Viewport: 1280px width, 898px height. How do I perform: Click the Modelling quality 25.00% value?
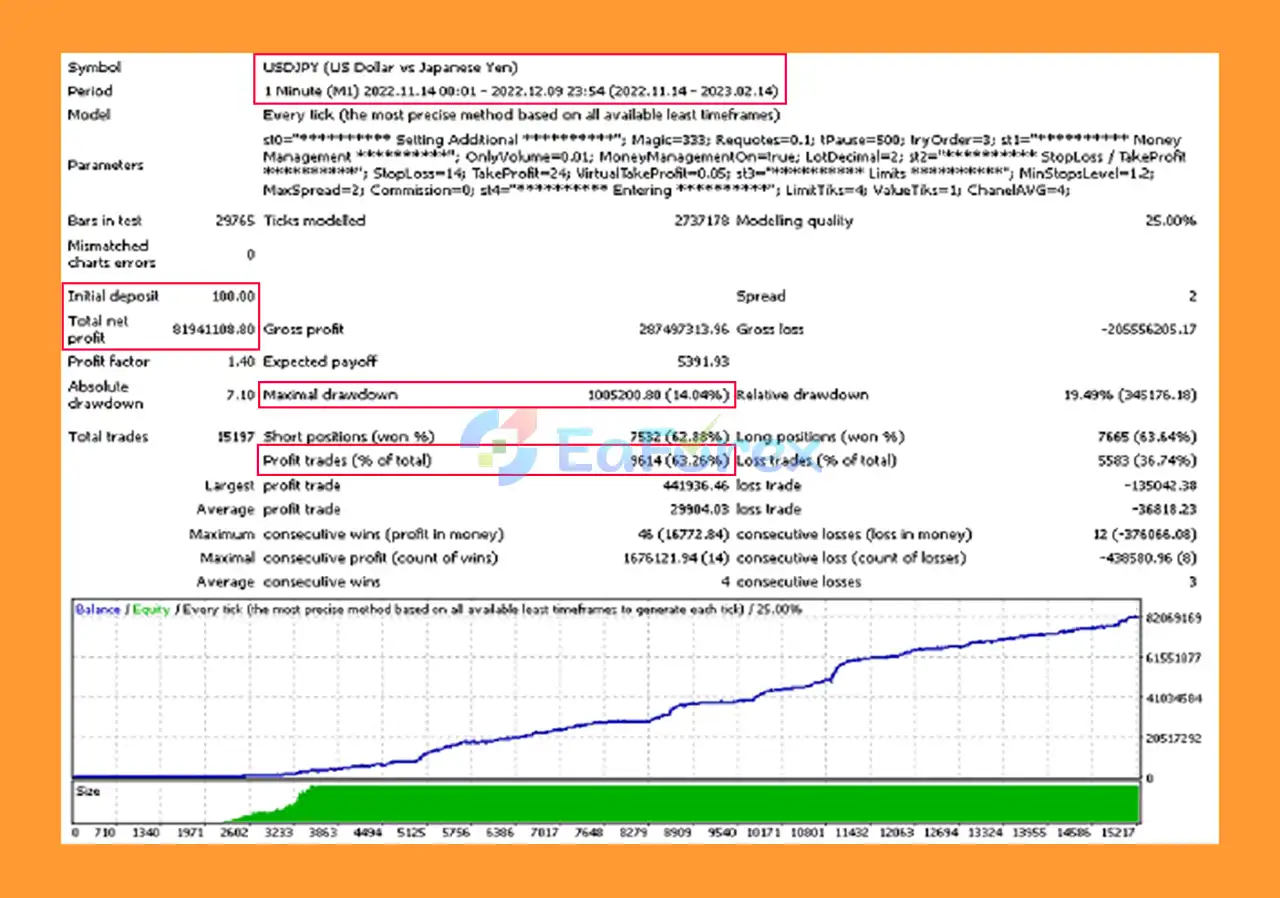pos(1170,221)
